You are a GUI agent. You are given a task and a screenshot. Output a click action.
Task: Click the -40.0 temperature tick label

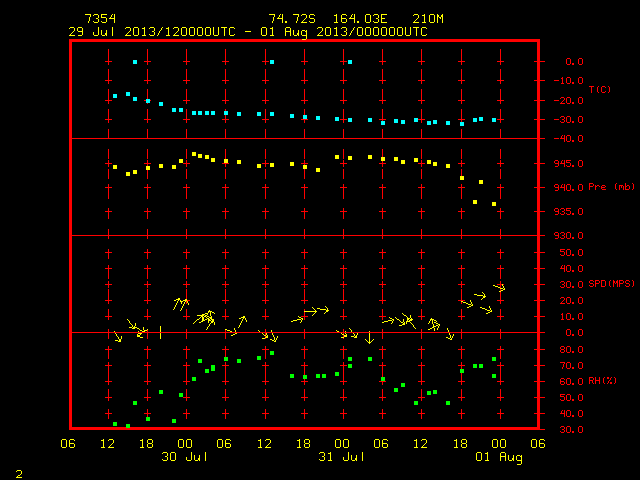[x=569, y=139]
